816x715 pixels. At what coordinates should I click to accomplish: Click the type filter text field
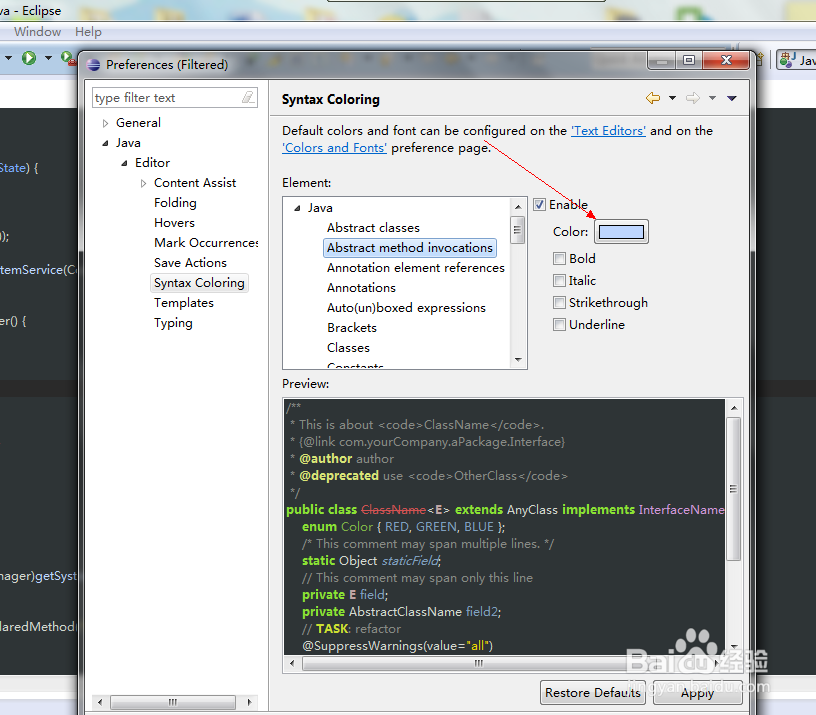click(175, 97)
